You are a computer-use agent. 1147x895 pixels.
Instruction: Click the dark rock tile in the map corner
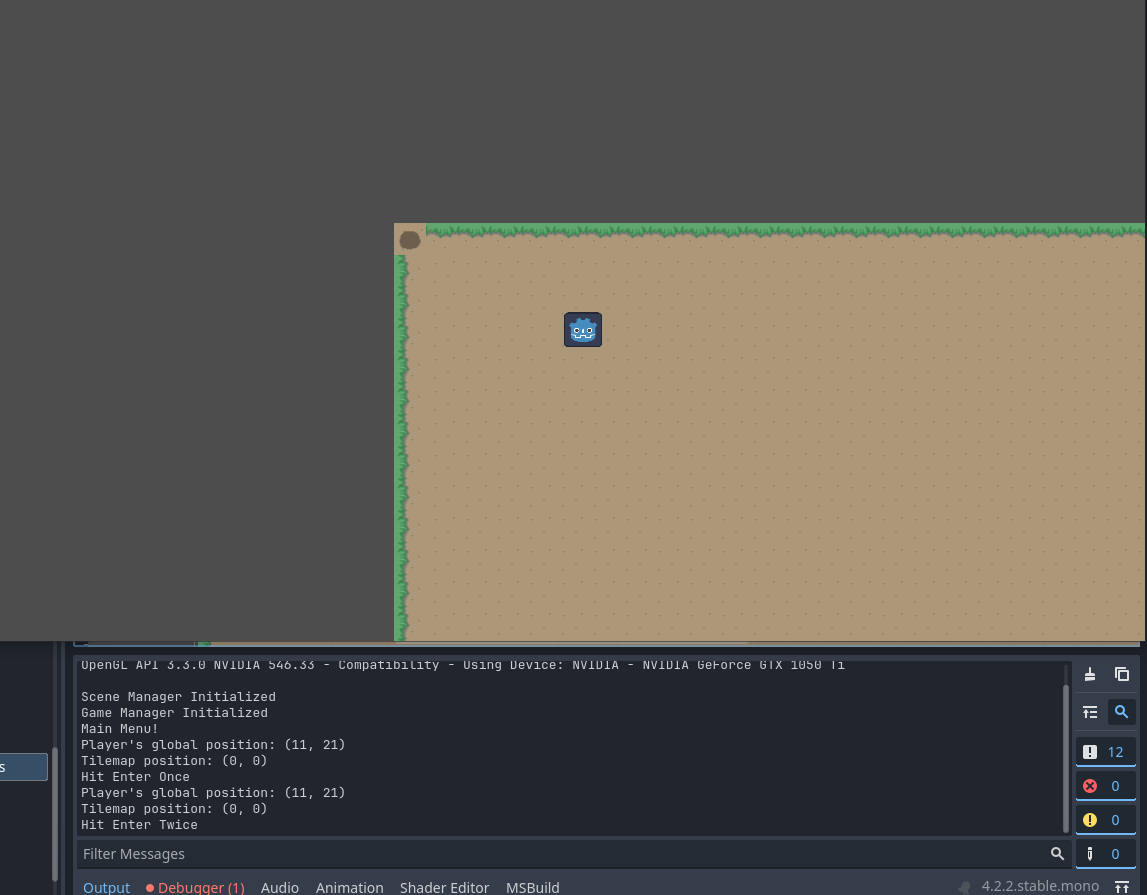tap(410, 239)
